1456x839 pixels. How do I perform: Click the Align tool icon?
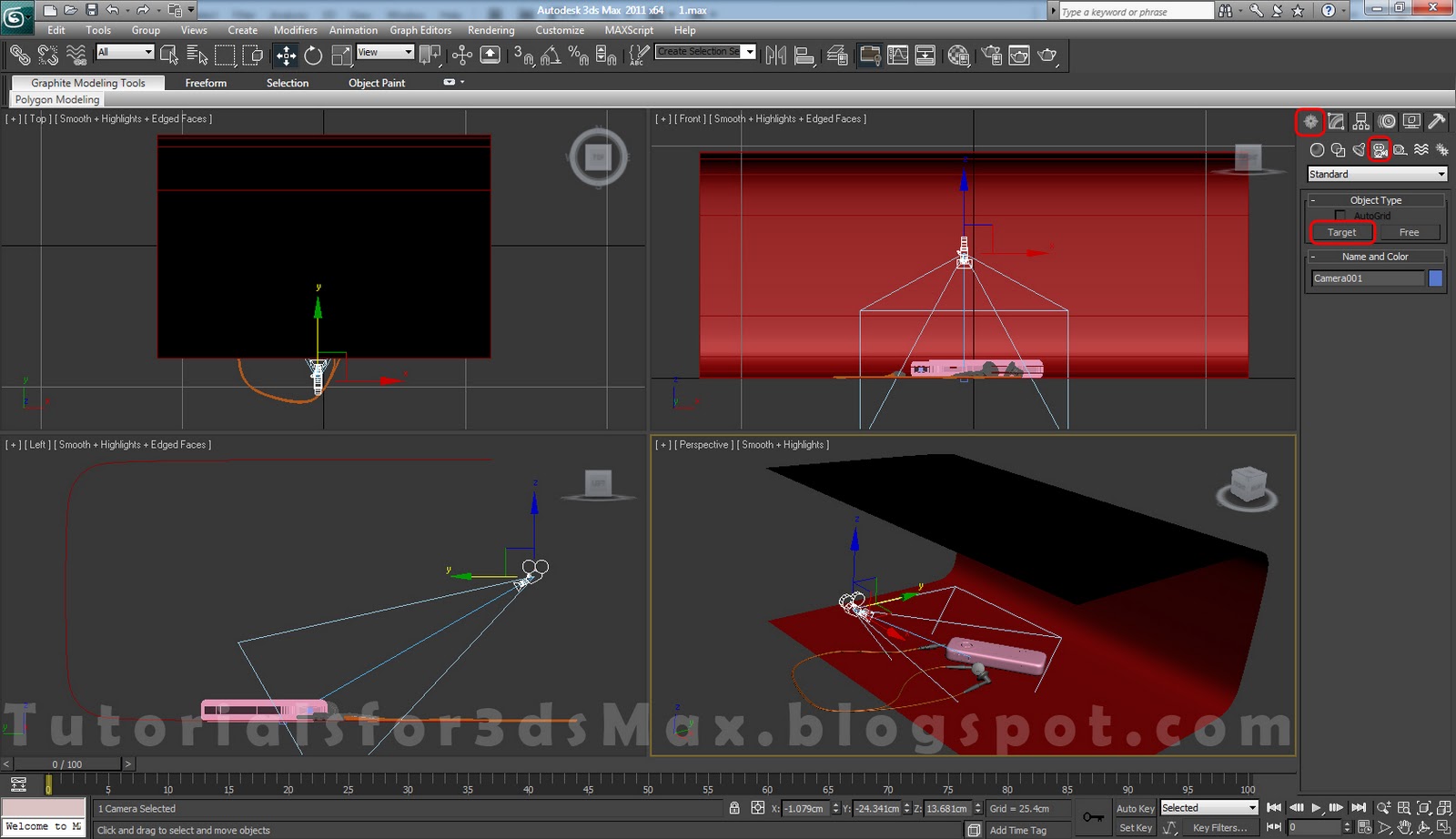pyautogui.click(x=804, y=56)
